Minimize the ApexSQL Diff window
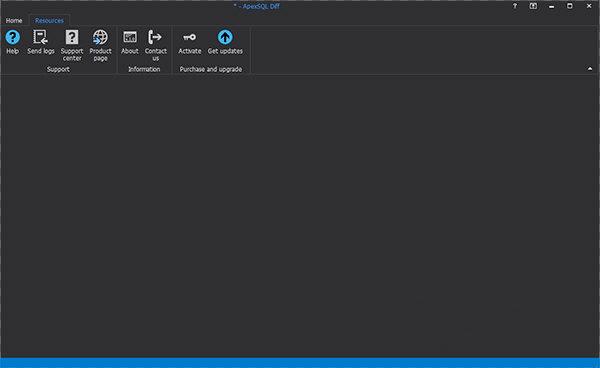This screenshot has height=368, width=600. coord(551,6)
